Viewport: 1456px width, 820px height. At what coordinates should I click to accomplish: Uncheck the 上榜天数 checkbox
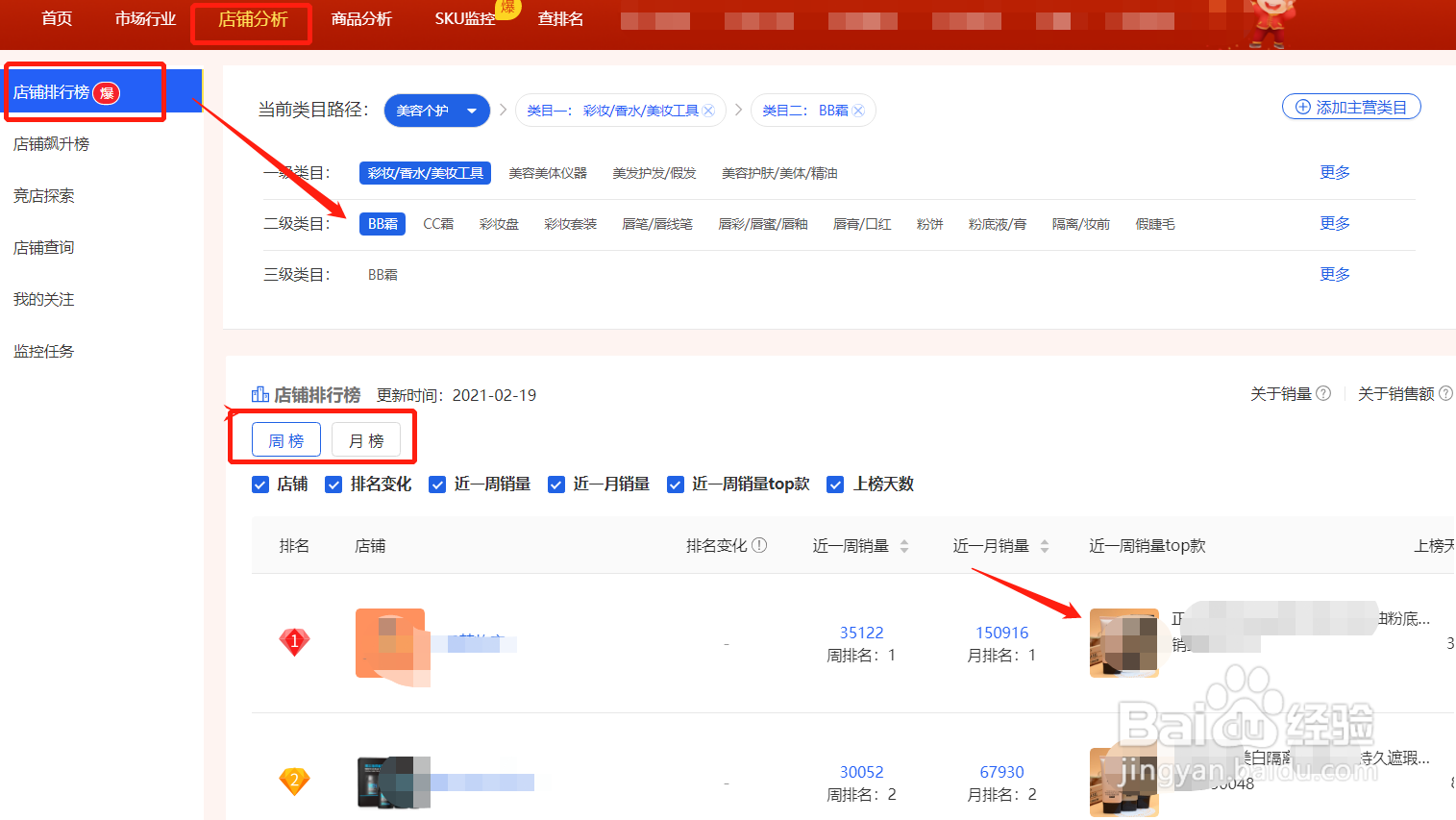(x=834, y=485)
